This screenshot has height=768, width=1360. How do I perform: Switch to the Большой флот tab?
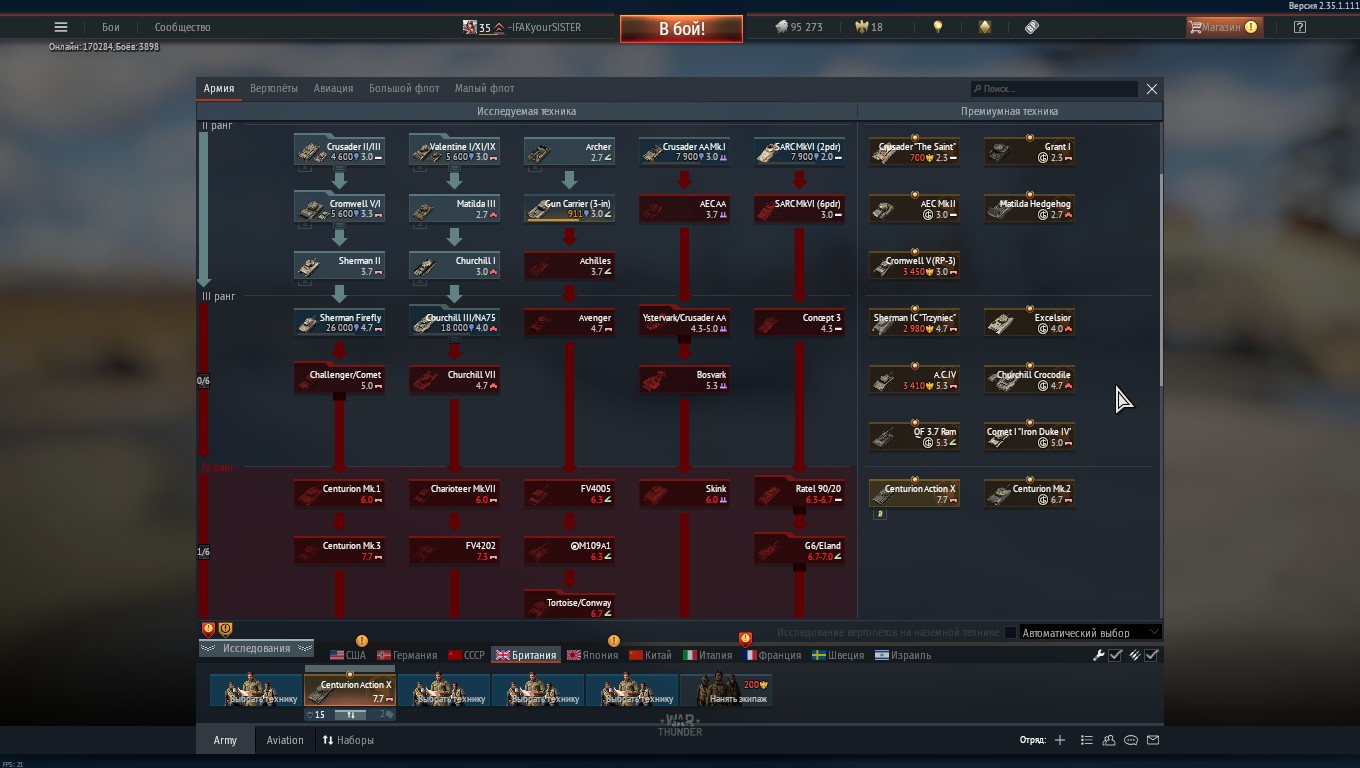coord(404,88)
